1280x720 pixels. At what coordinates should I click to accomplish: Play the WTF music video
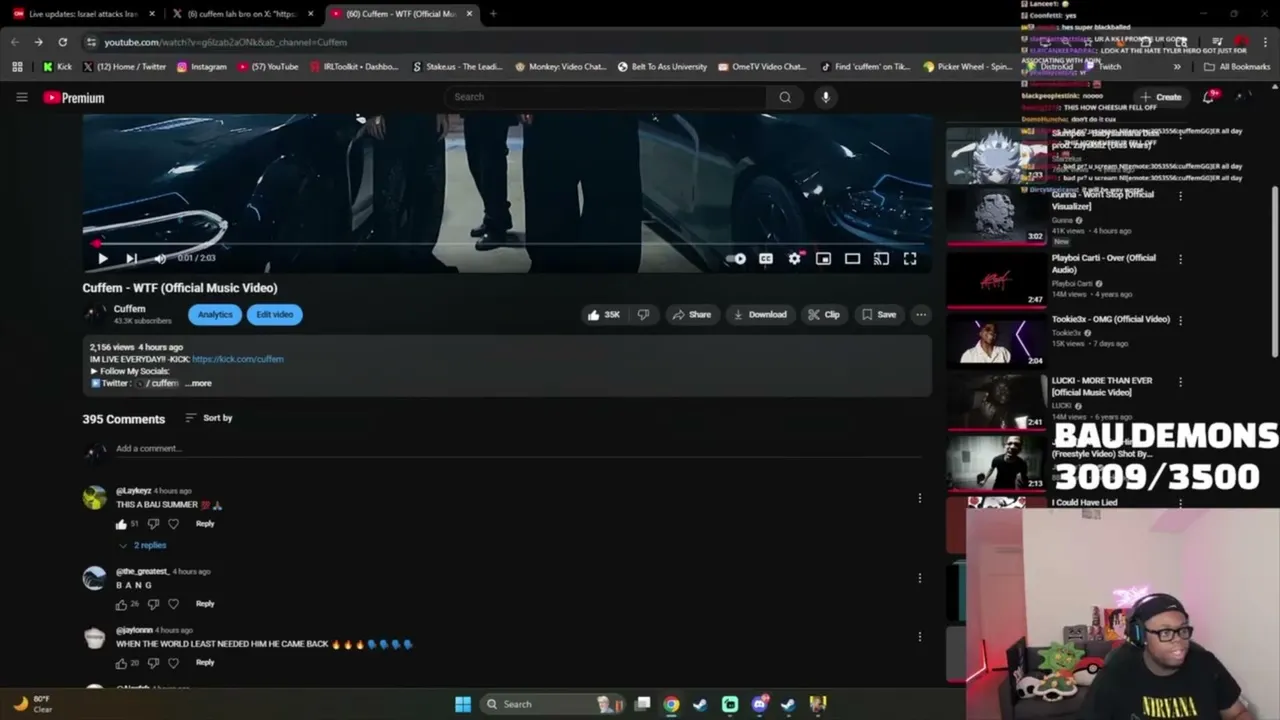(x=103, y=258)
